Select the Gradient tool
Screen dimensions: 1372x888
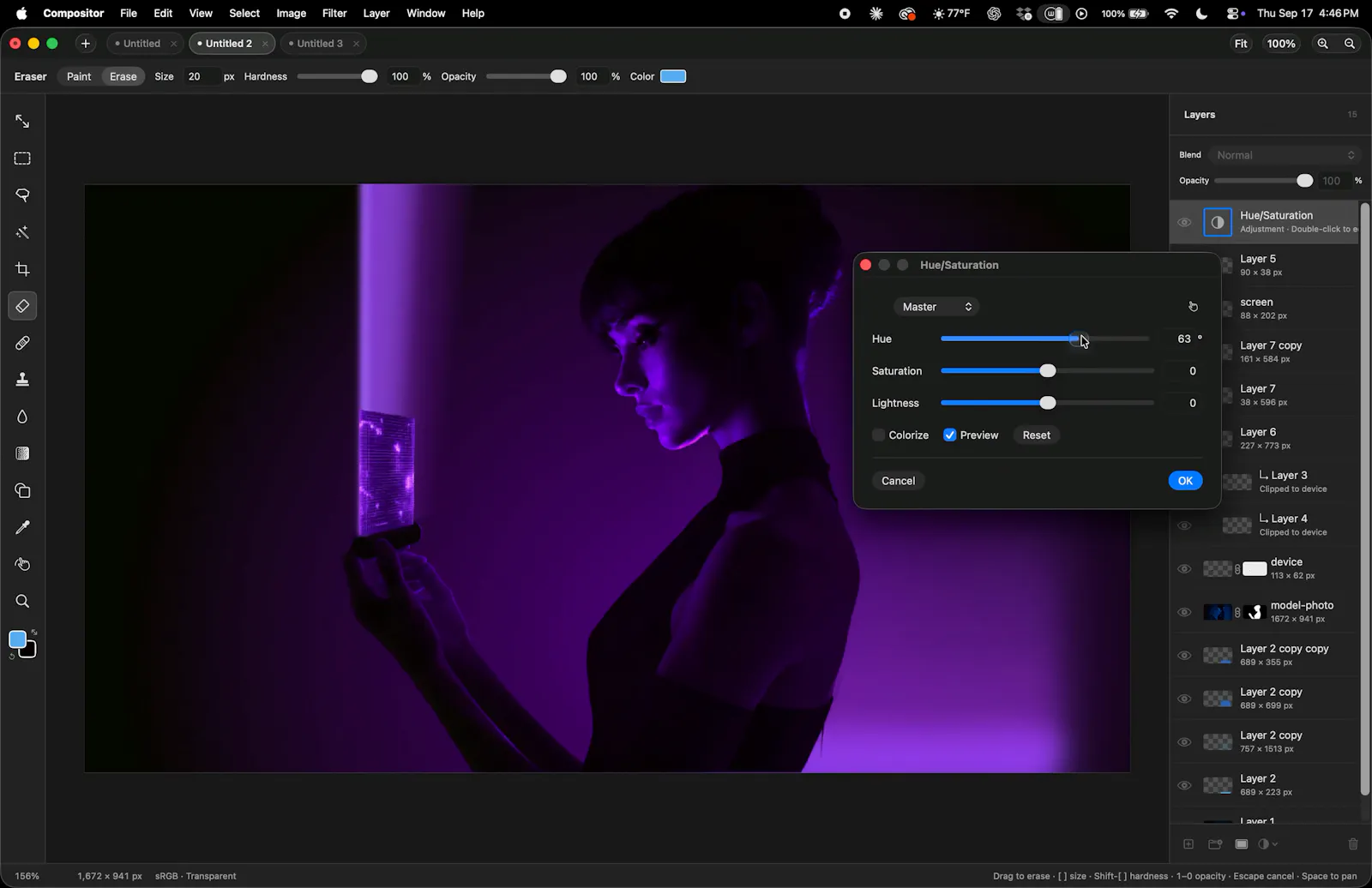point(22,453)
